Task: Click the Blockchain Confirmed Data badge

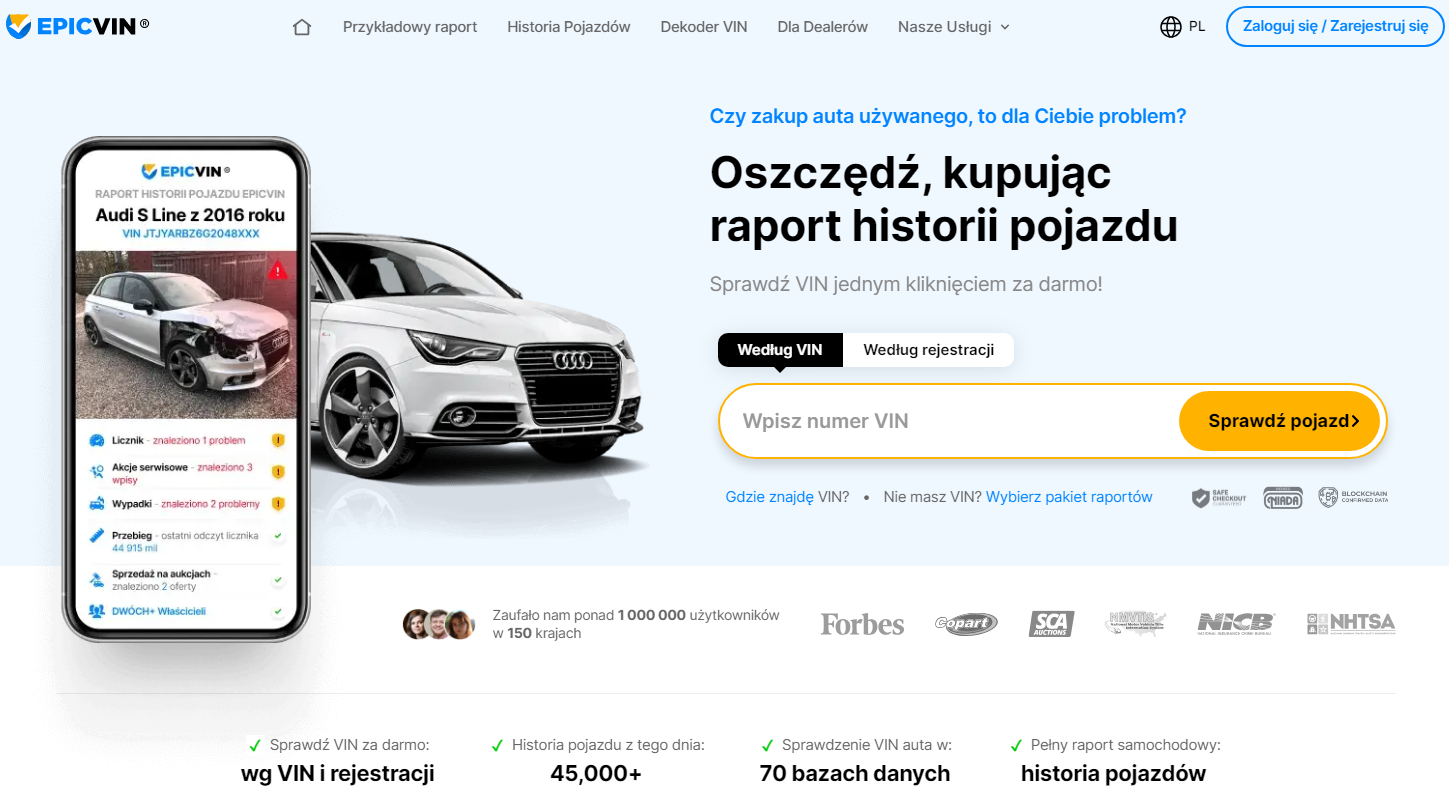Action: [x=1353, y=497]
